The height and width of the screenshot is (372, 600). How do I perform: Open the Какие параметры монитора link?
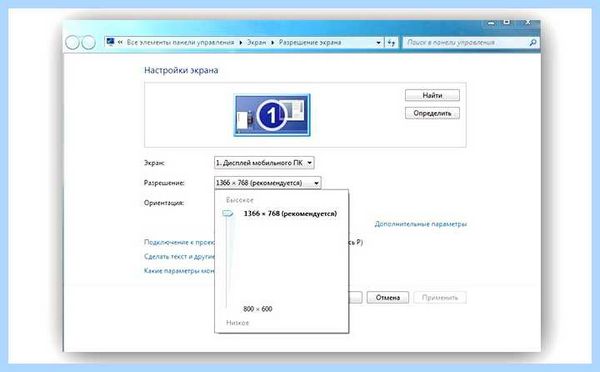(179, 271)
